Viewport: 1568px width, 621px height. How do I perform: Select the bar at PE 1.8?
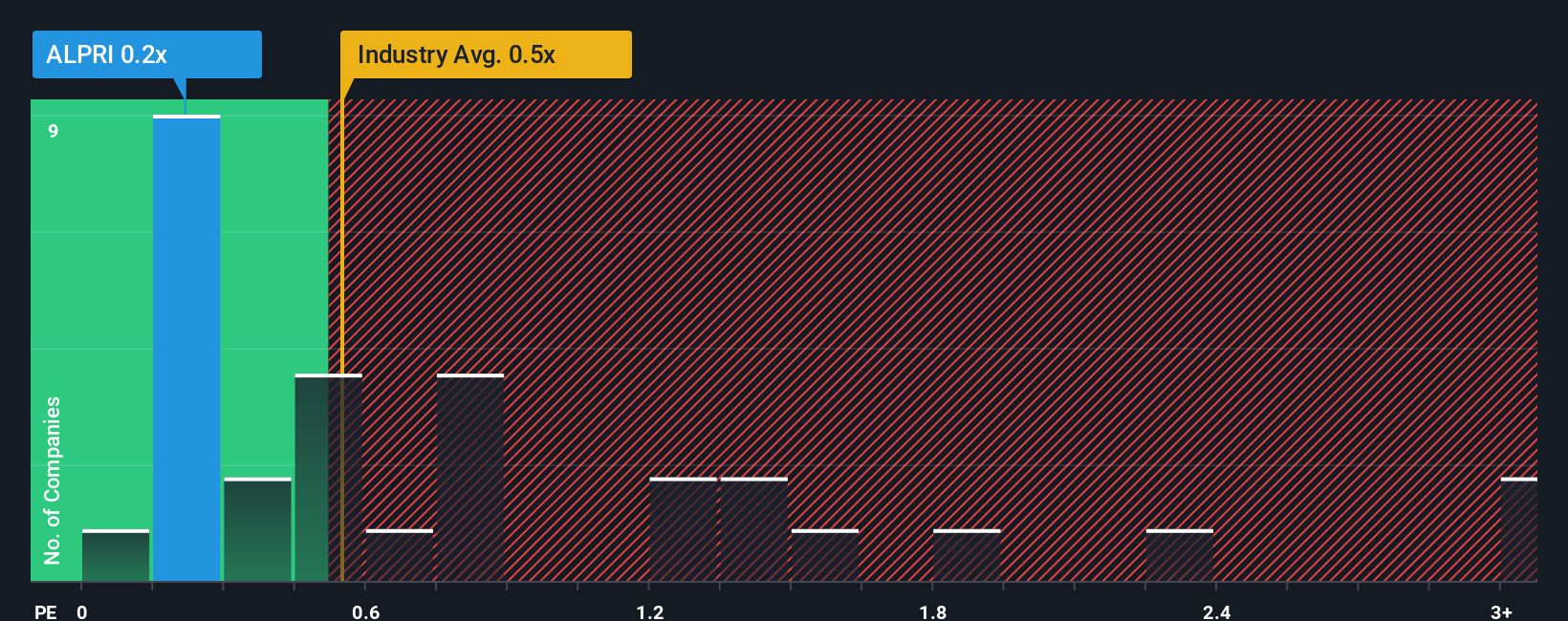coord(967,555)
